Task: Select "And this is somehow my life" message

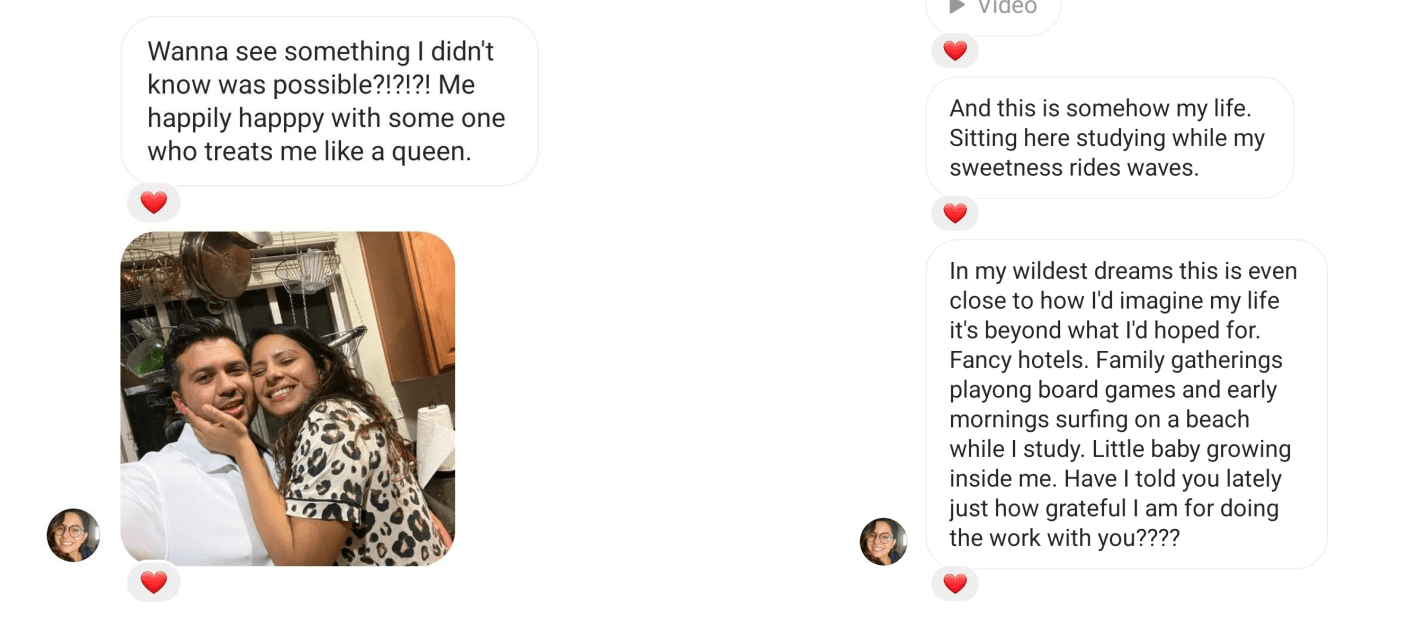Action: (1109, 137)
